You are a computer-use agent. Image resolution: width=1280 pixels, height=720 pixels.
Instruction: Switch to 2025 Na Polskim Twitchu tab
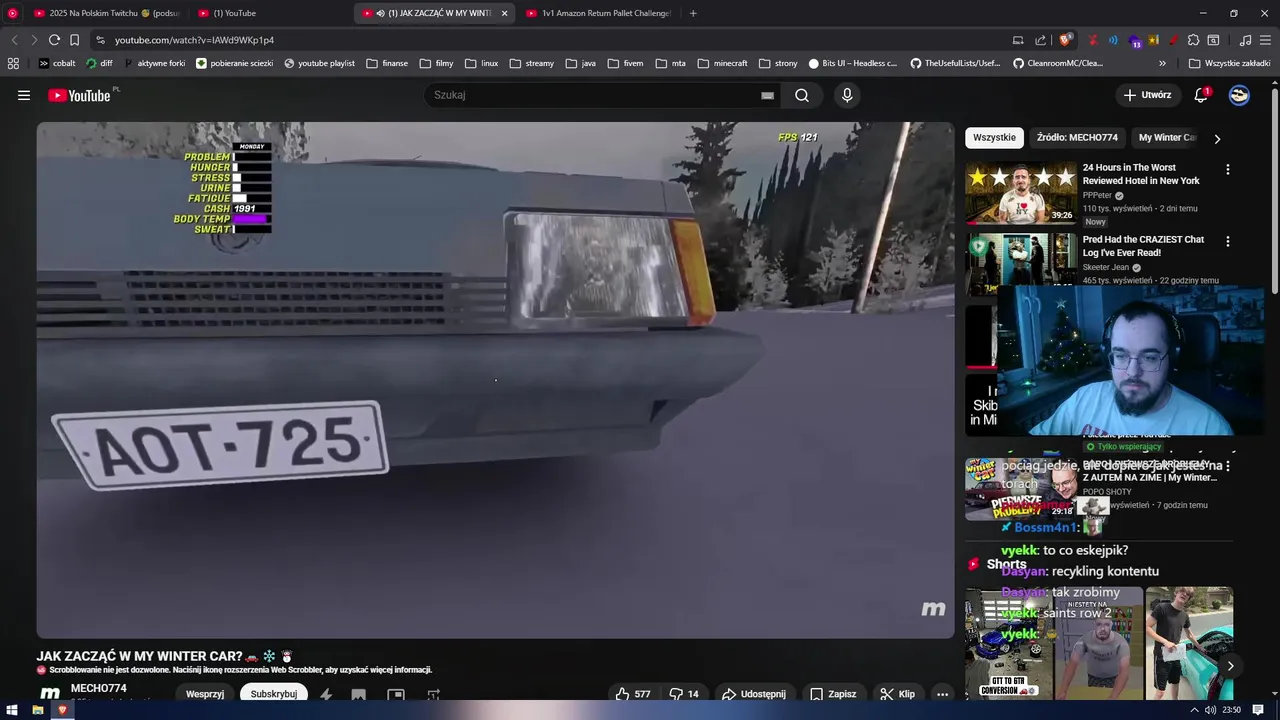[x=106, y=13]
